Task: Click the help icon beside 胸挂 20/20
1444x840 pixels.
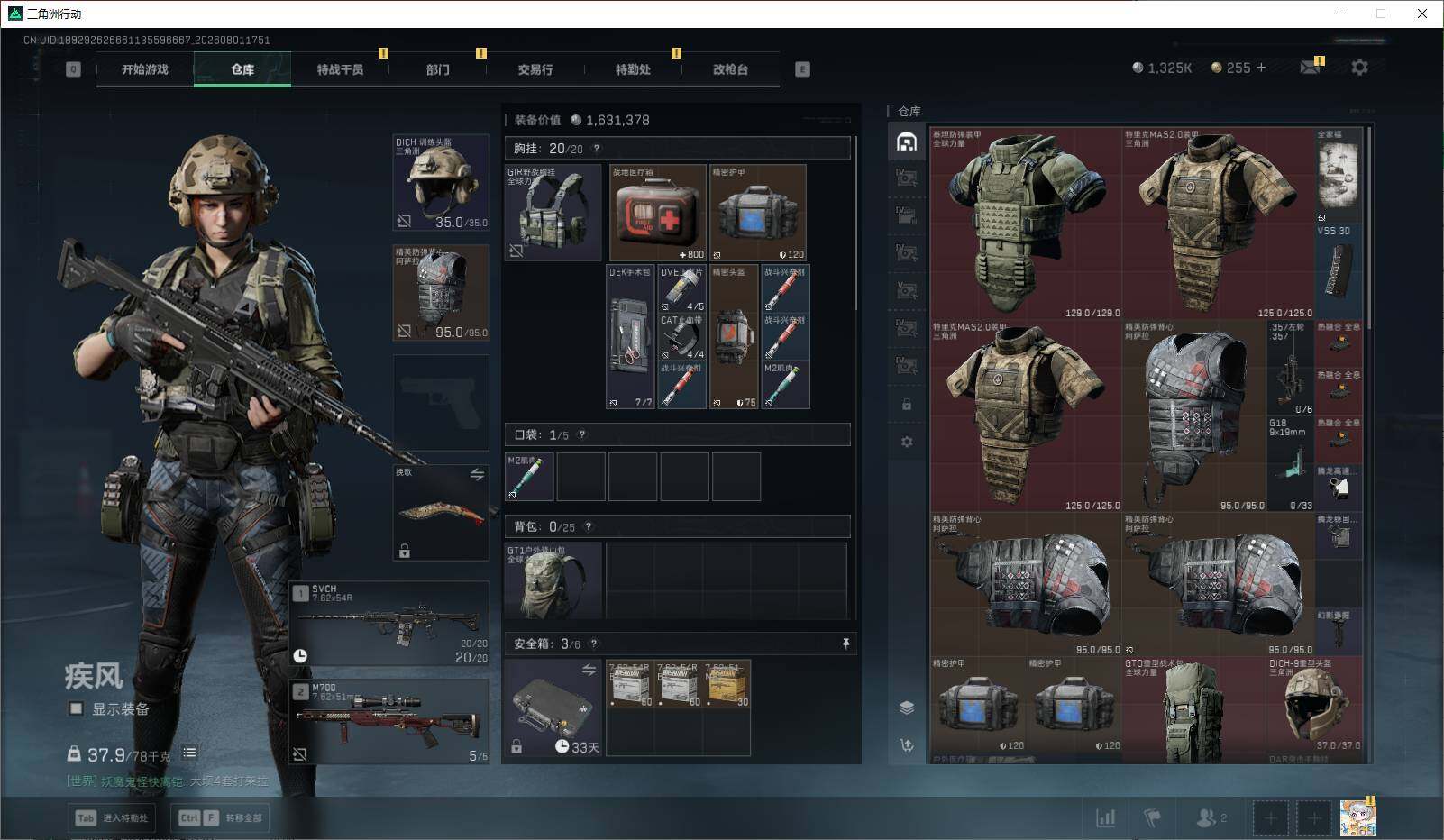Action: (596, 149)
